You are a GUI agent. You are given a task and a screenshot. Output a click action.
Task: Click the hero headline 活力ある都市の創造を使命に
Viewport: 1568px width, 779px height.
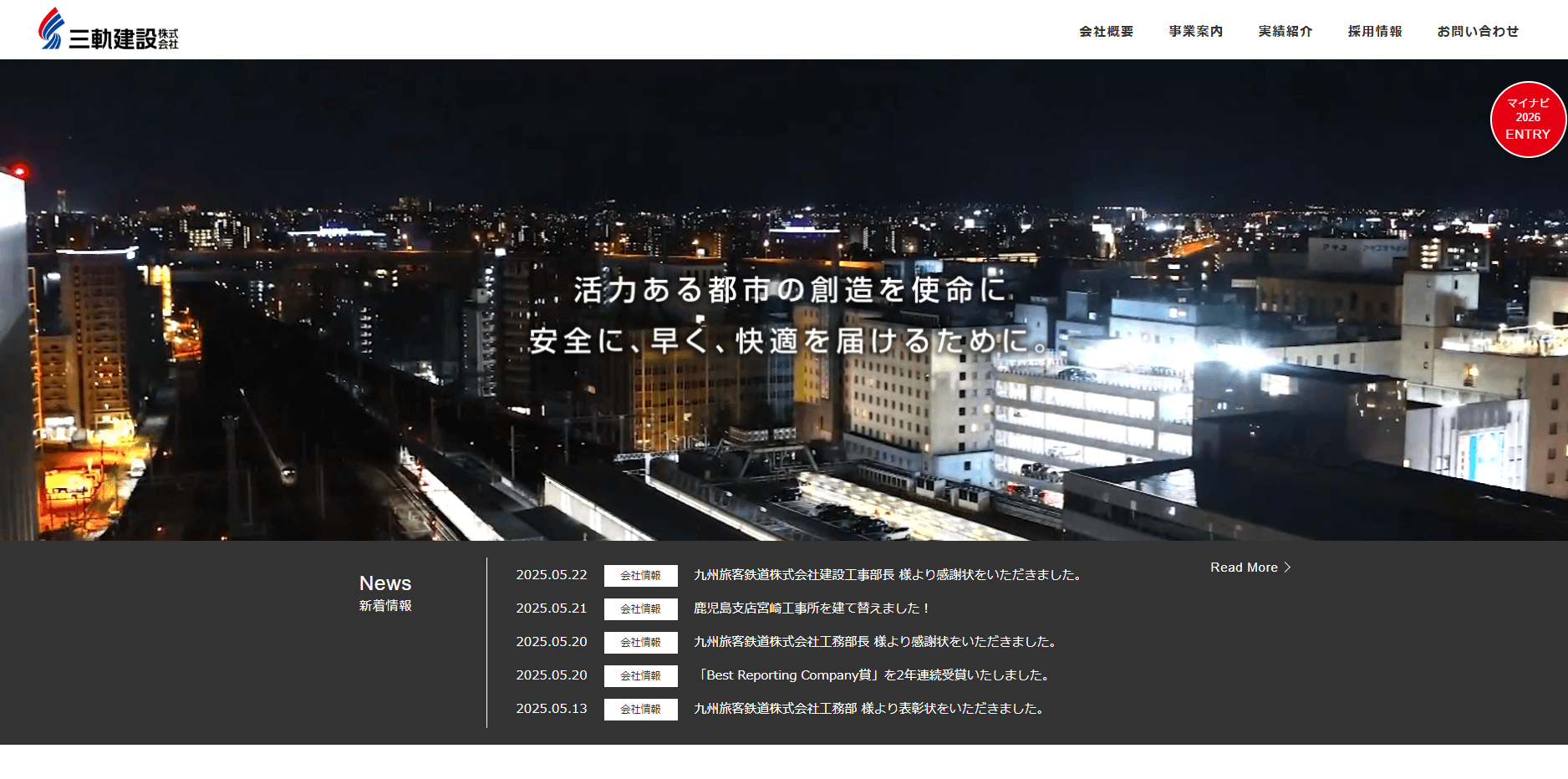click(792, 290)
